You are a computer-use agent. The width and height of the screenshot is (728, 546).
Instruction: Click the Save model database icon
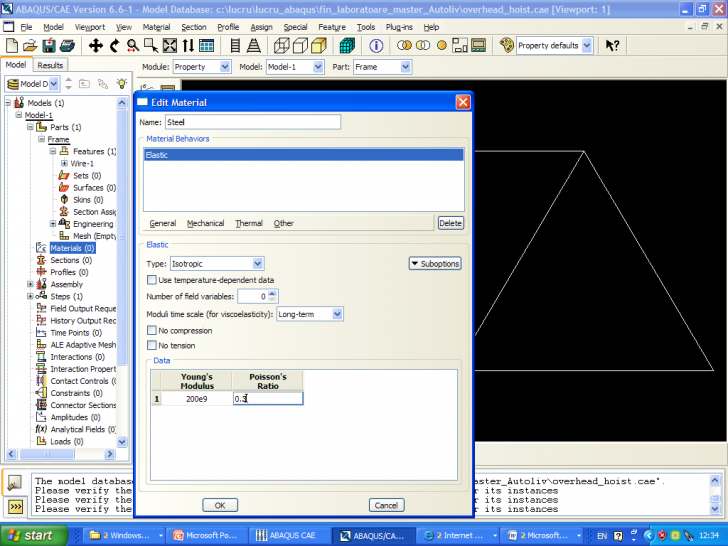(x=47, y=46)
